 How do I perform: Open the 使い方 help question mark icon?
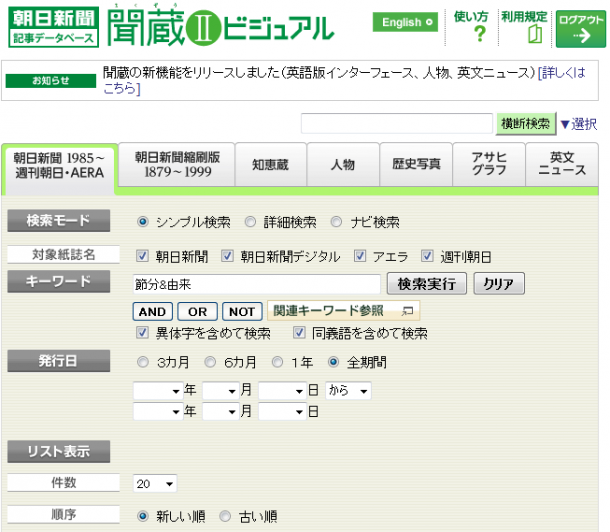pyautogui.click(x=480, y=34)
